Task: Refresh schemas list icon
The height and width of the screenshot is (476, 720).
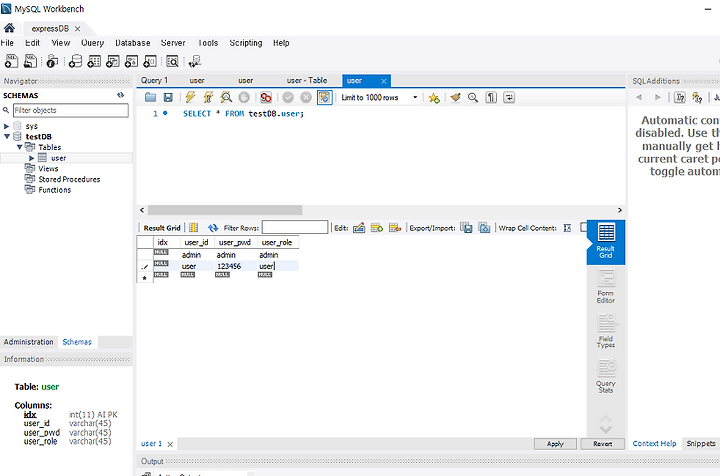Action: (x=120, y=95)
